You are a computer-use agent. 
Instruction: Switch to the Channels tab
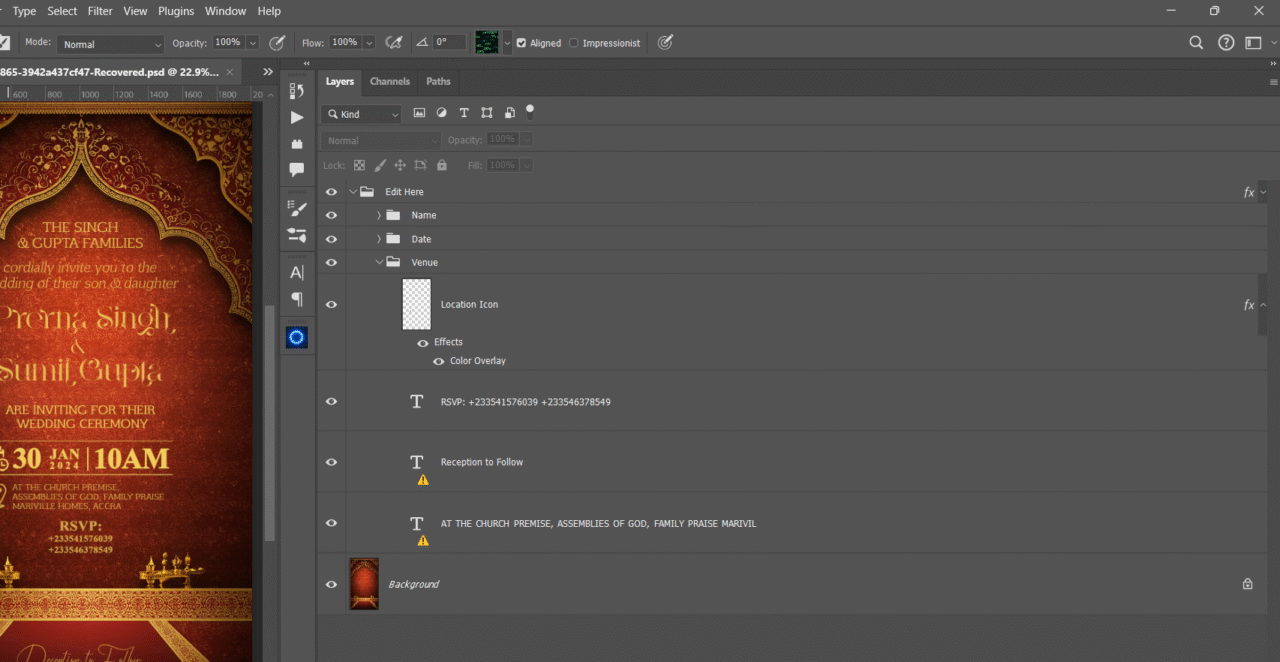coord(390,81)
